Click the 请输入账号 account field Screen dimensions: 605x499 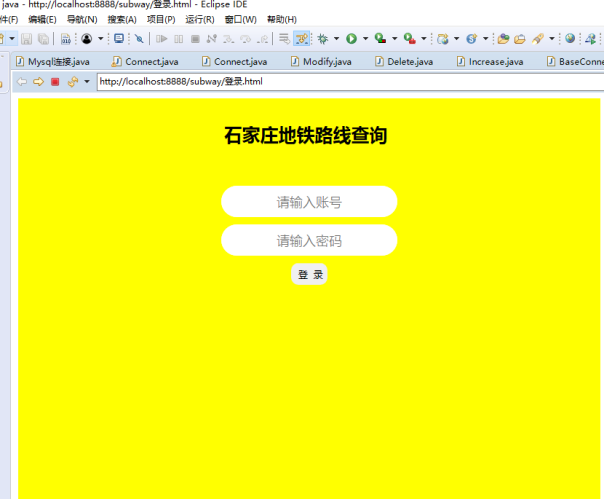[x=309, y=202]
